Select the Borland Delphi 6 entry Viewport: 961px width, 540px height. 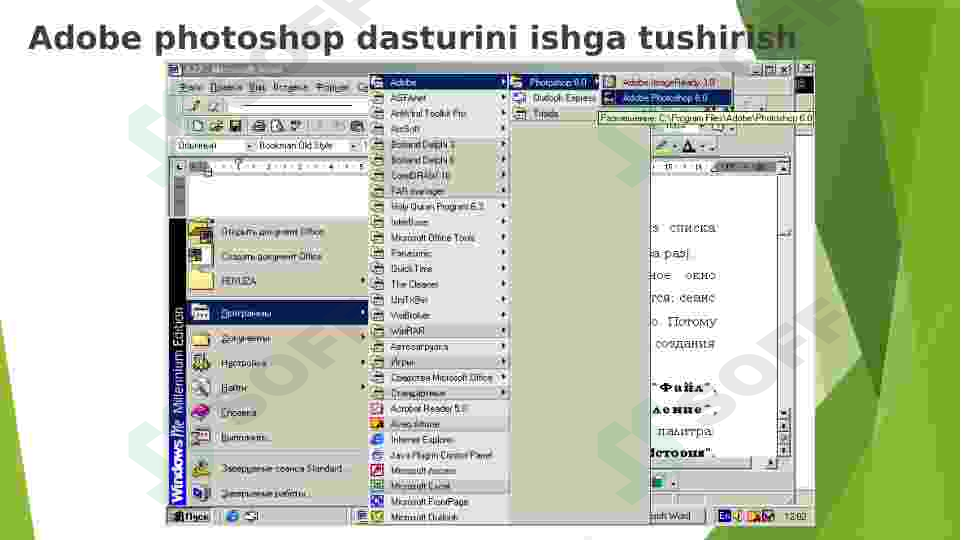coord(439,159)
